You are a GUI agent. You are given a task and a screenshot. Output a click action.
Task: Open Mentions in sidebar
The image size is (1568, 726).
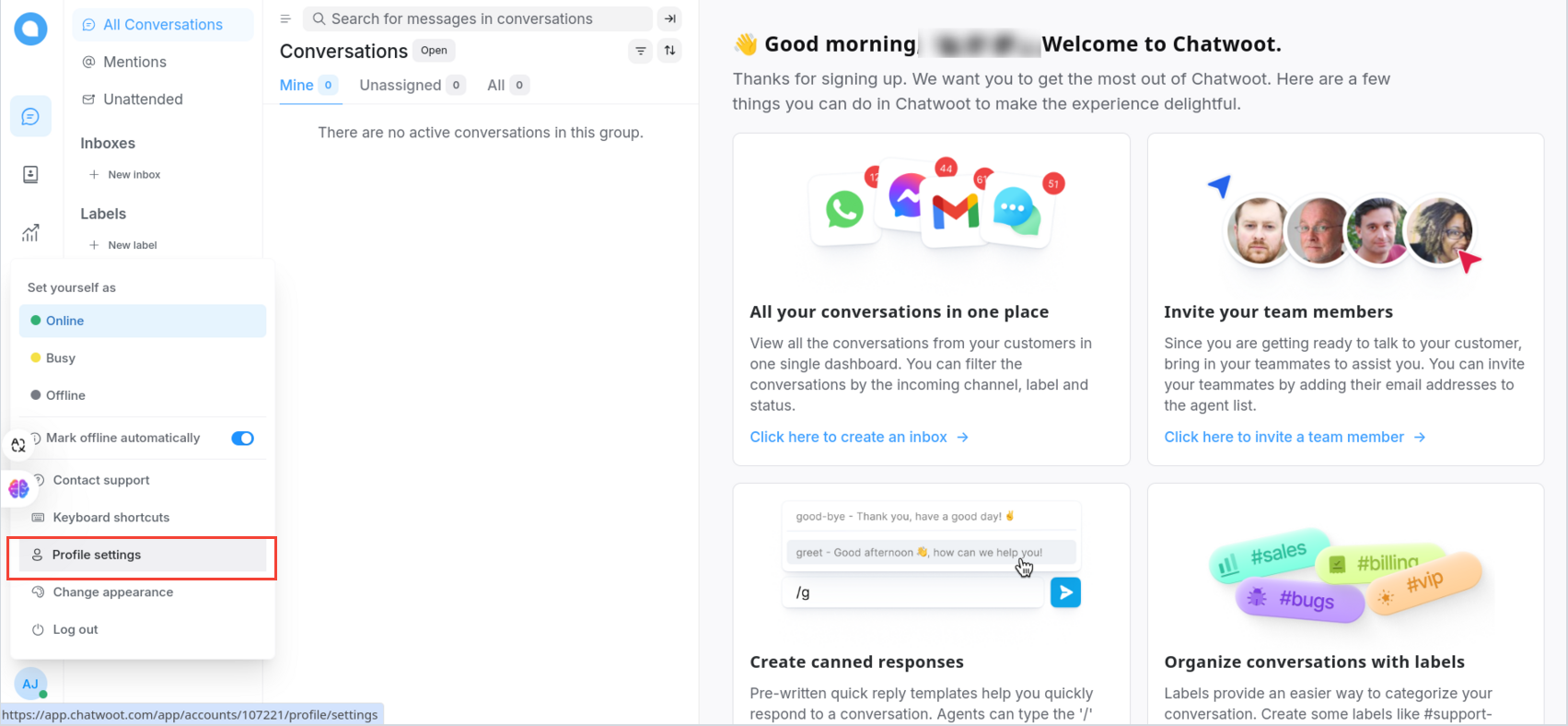click(163, 62)
